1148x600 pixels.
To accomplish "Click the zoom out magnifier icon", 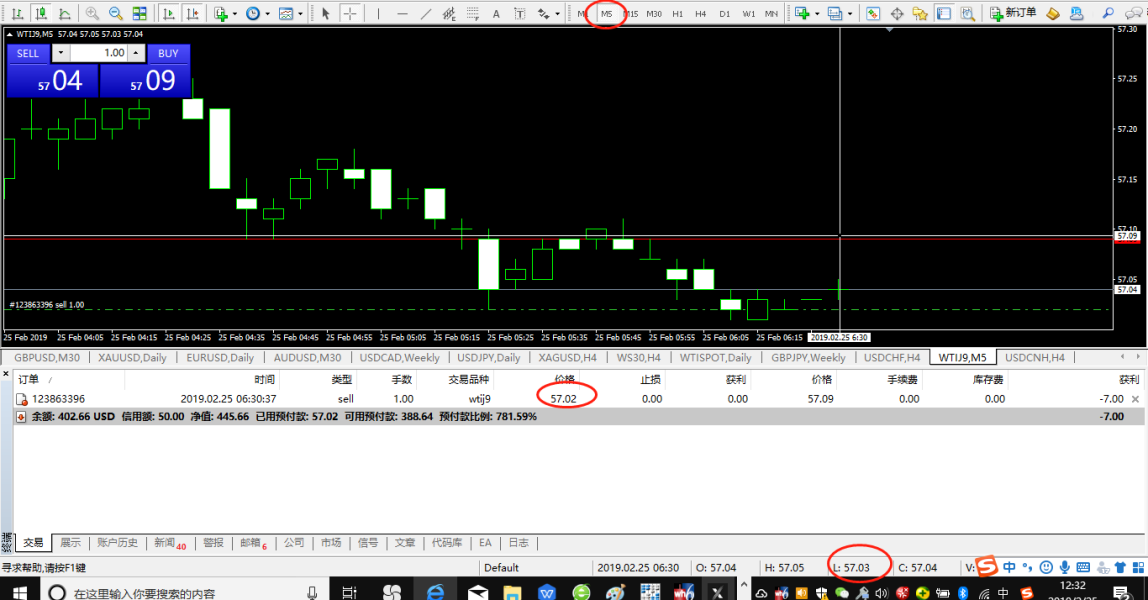I will (115, 14).
